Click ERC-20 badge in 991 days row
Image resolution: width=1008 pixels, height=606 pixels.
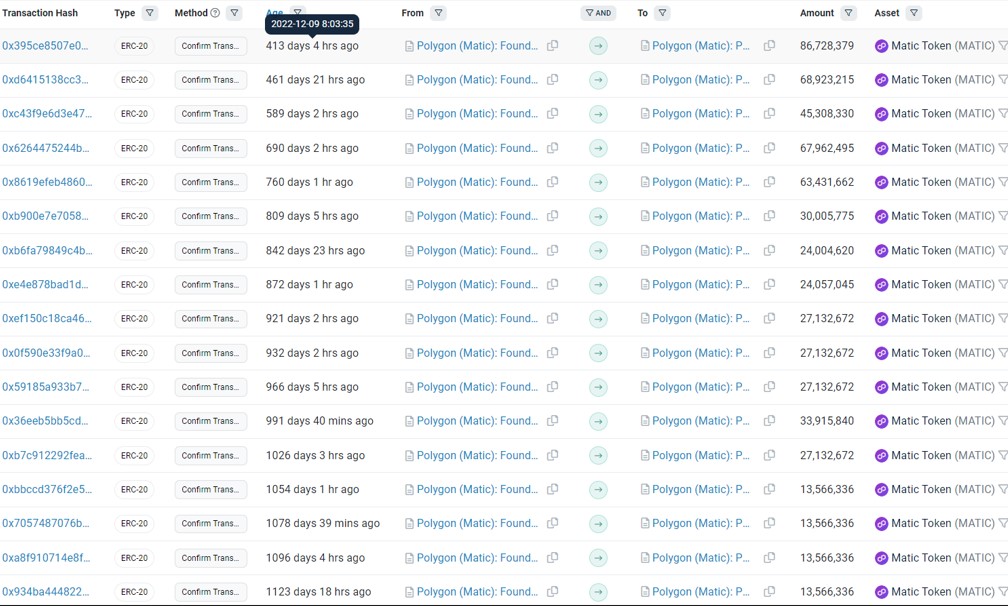coord(134,421)
